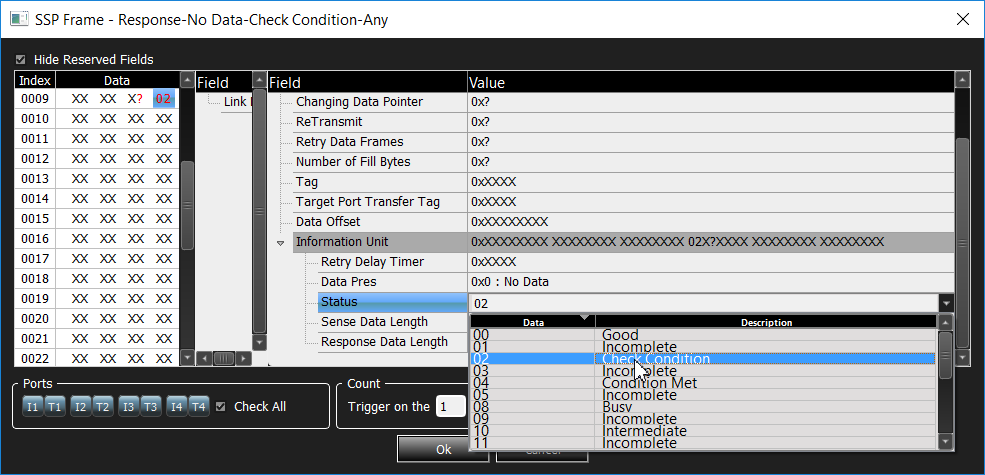Screen dimensions: 985x475
Task: Click up arrow of status dropdown list scrollbar
Action: pyautogui.click(x=945, y=322)
